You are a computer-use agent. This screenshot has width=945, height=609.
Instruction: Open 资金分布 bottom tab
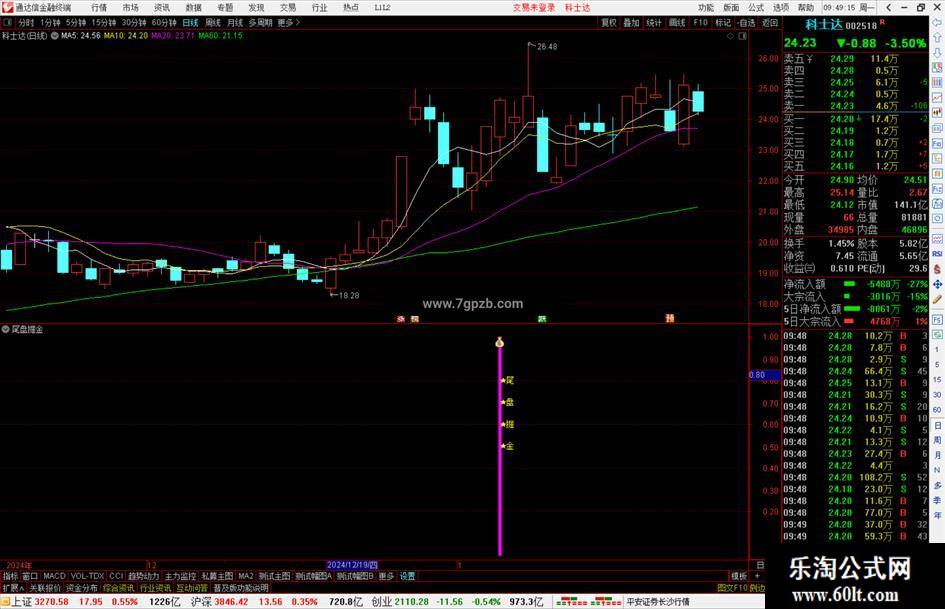tap(81, 588)
